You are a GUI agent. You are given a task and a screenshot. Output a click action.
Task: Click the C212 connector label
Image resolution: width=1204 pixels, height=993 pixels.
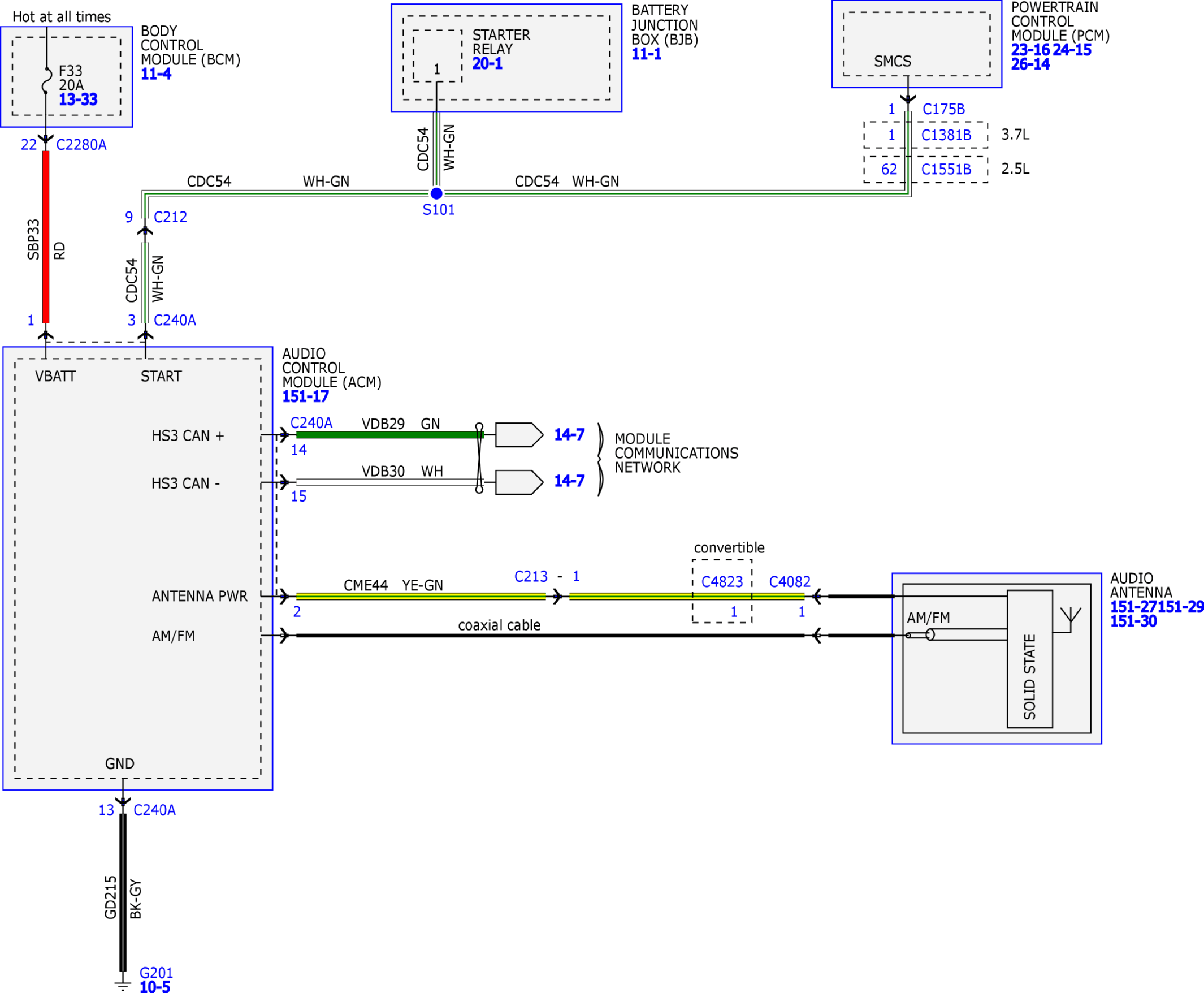point(170,217)
